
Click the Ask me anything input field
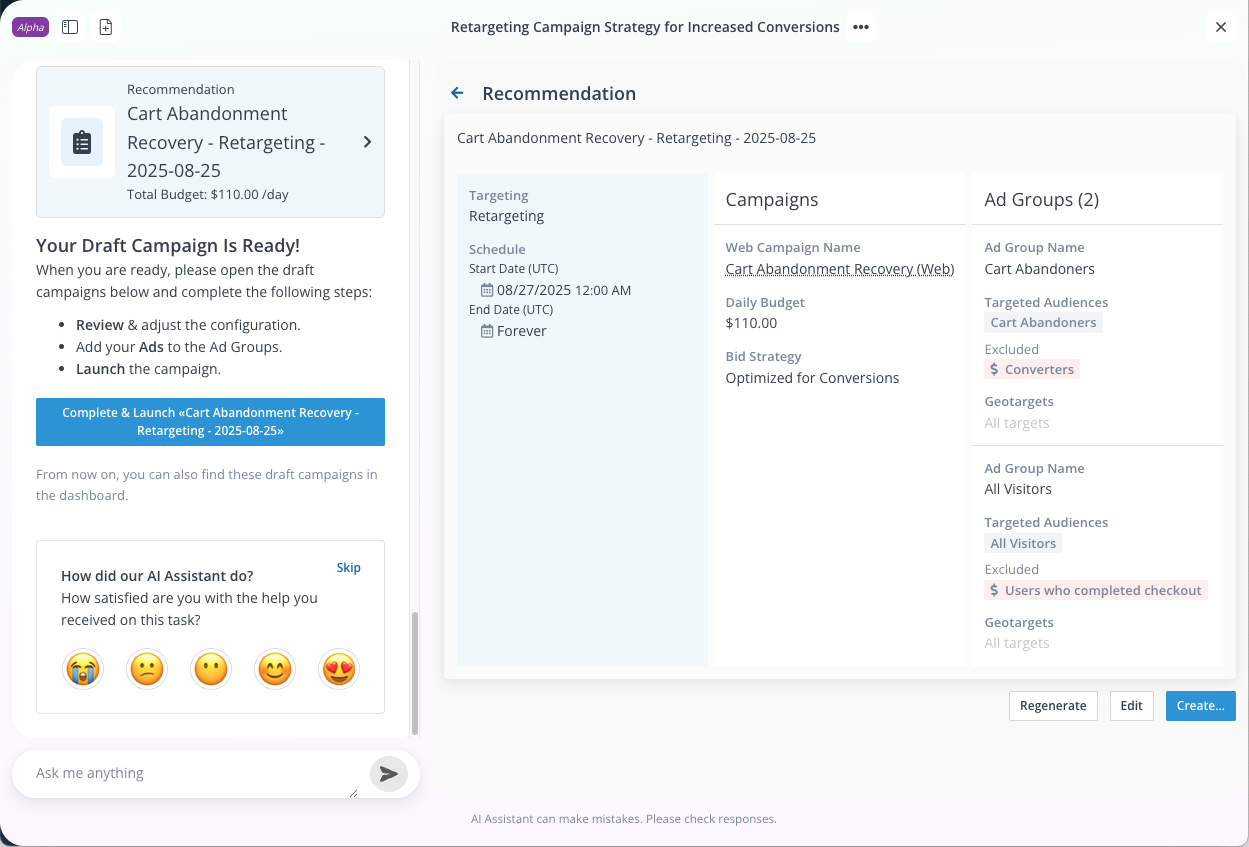point(190,773)
